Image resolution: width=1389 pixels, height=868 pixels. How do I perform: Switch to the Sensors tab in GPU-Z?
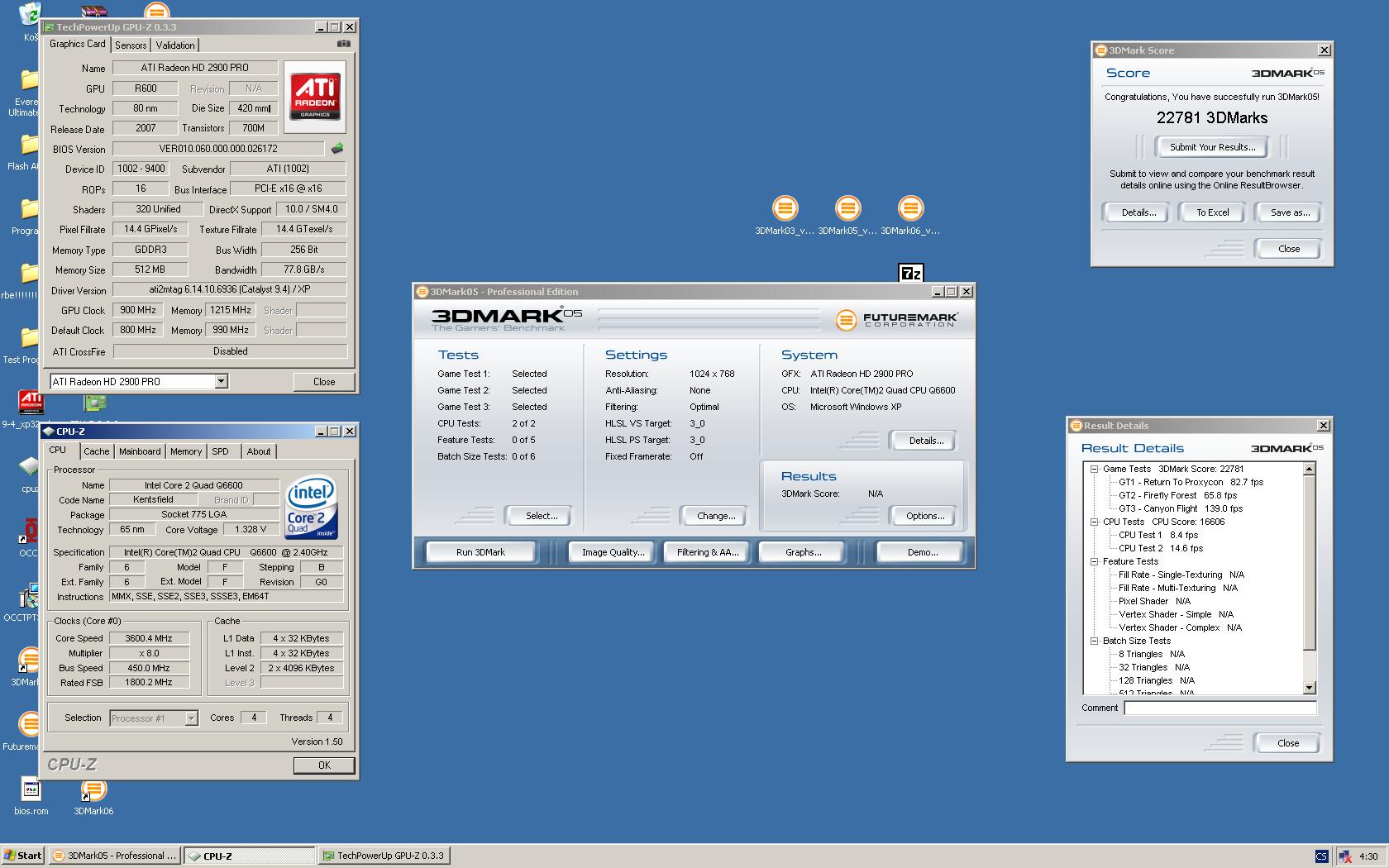pos(131,45)
